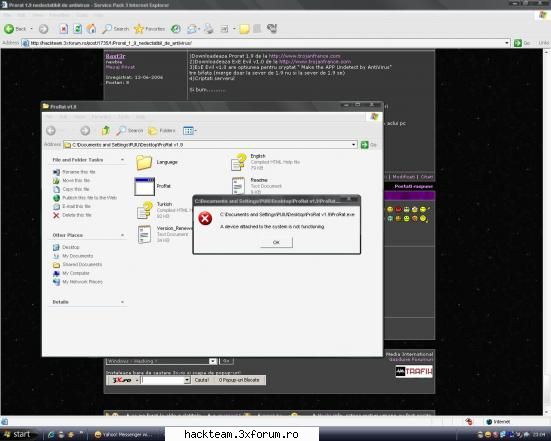Screen dimensions: 551x441
Task: Open Favorites in the Internet Explorer toolbar
Action: 150,29
